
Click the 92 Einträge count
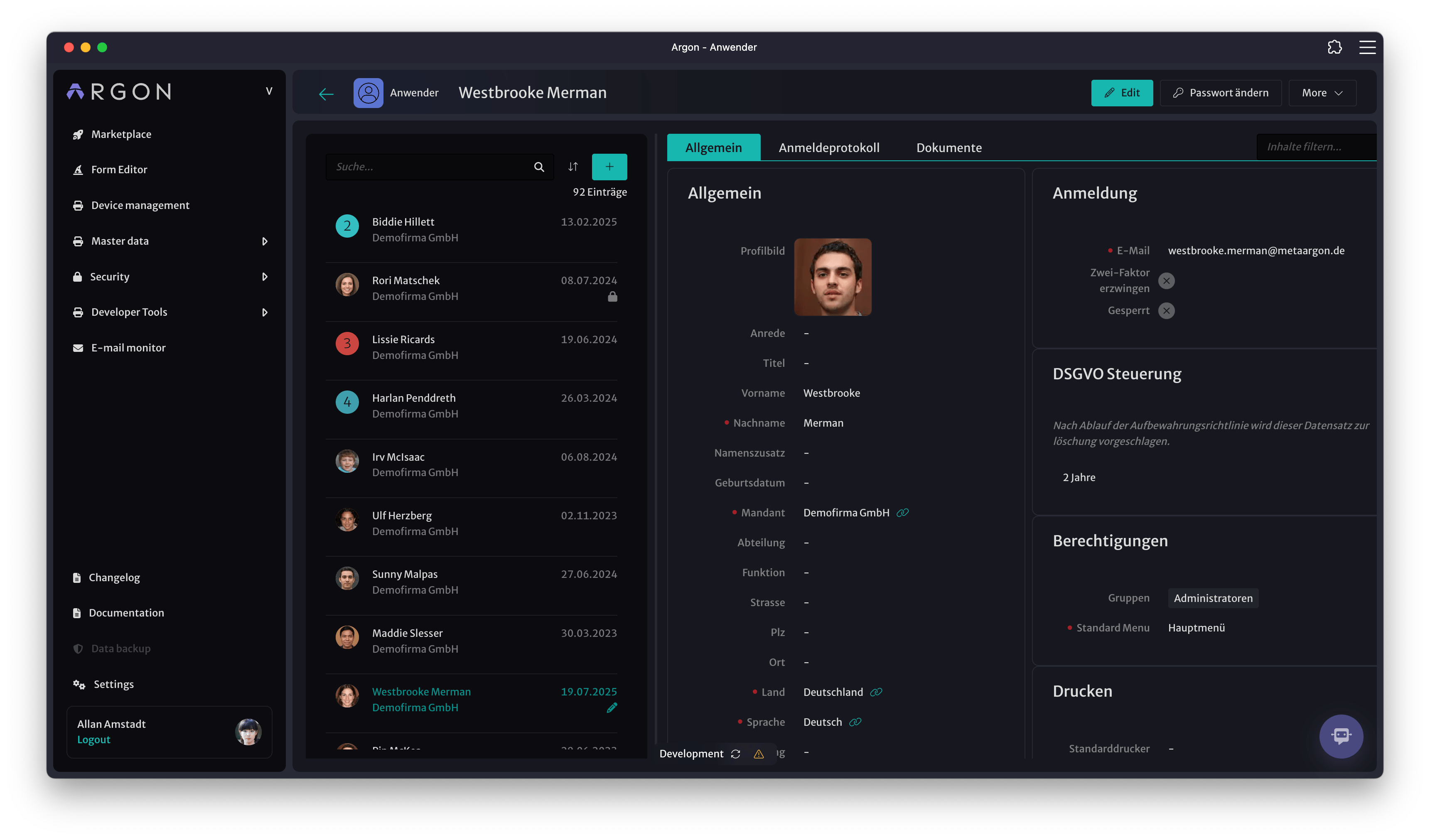599,192
